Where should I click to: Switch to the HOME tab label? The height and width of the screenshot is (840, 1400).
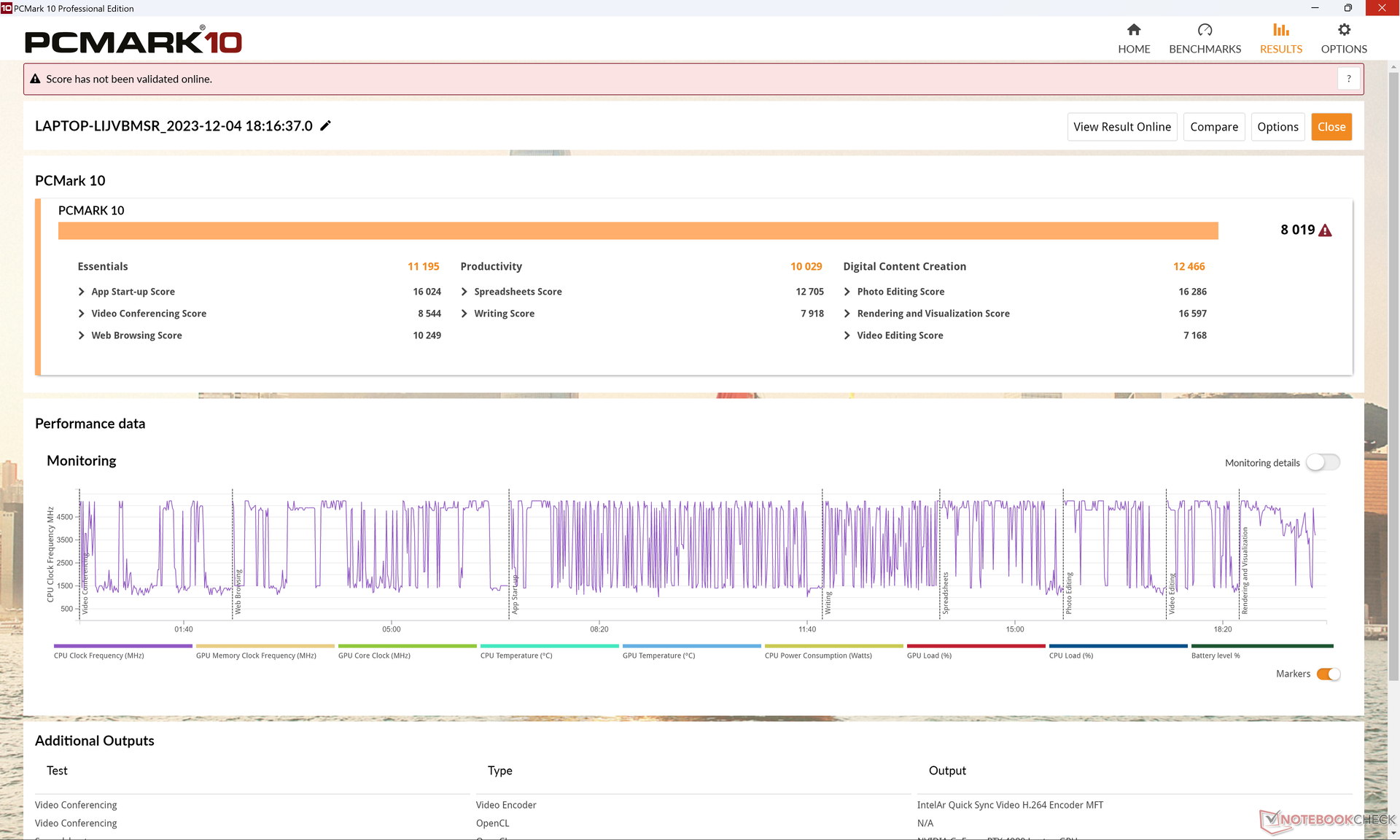click(x=1134, y=49)
